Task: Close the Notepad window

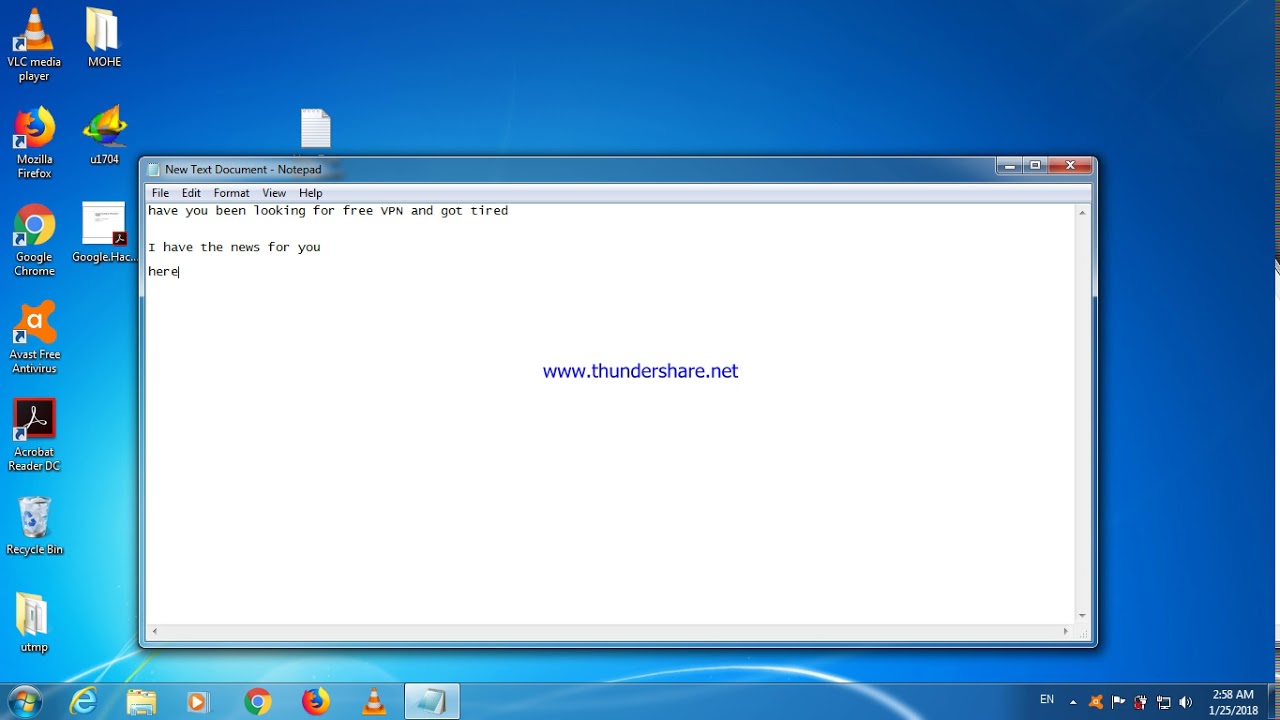Action: click(x=1070, y=166)
